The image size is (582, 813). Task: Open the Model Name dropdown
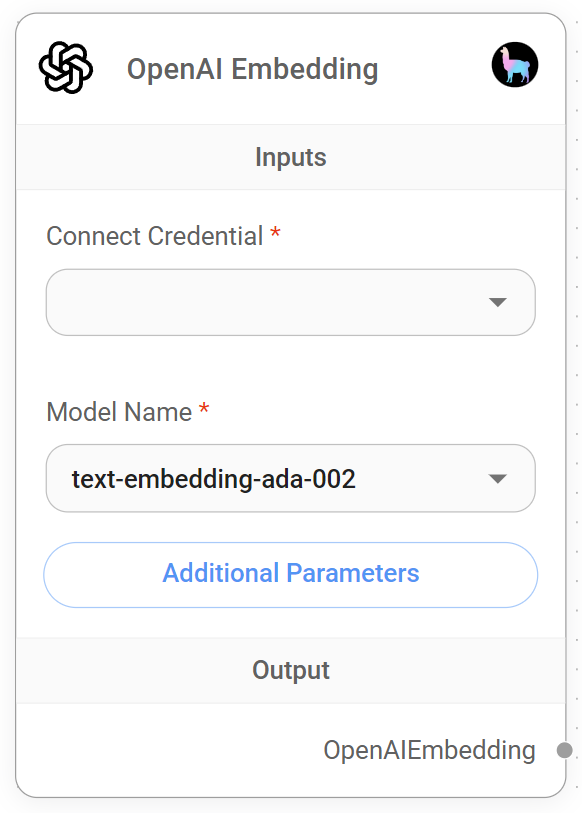(290, 478)
